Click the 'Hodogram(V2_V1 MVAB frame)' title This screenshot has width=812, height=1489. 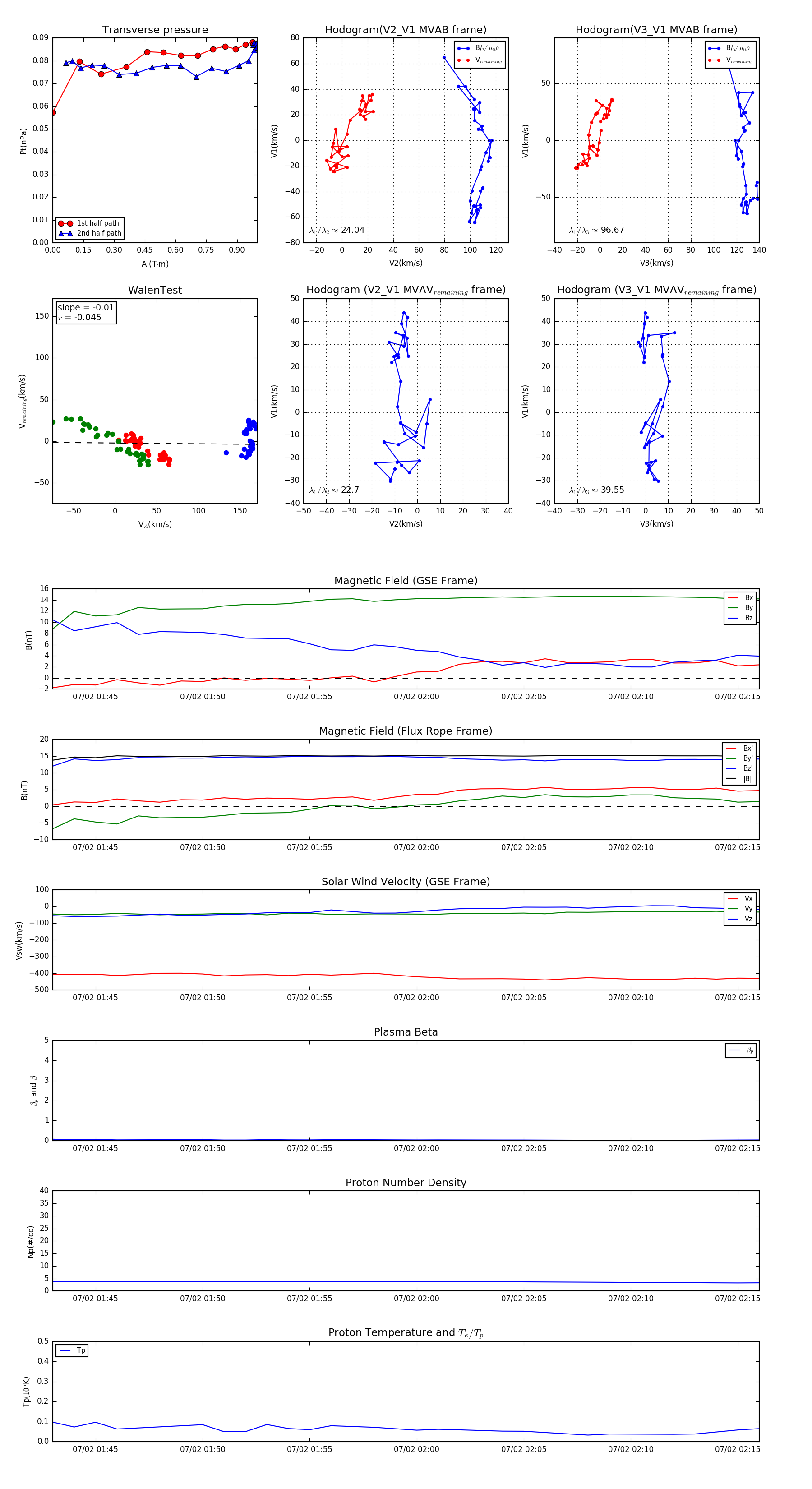pyautogui.click(x=405, y=30)
